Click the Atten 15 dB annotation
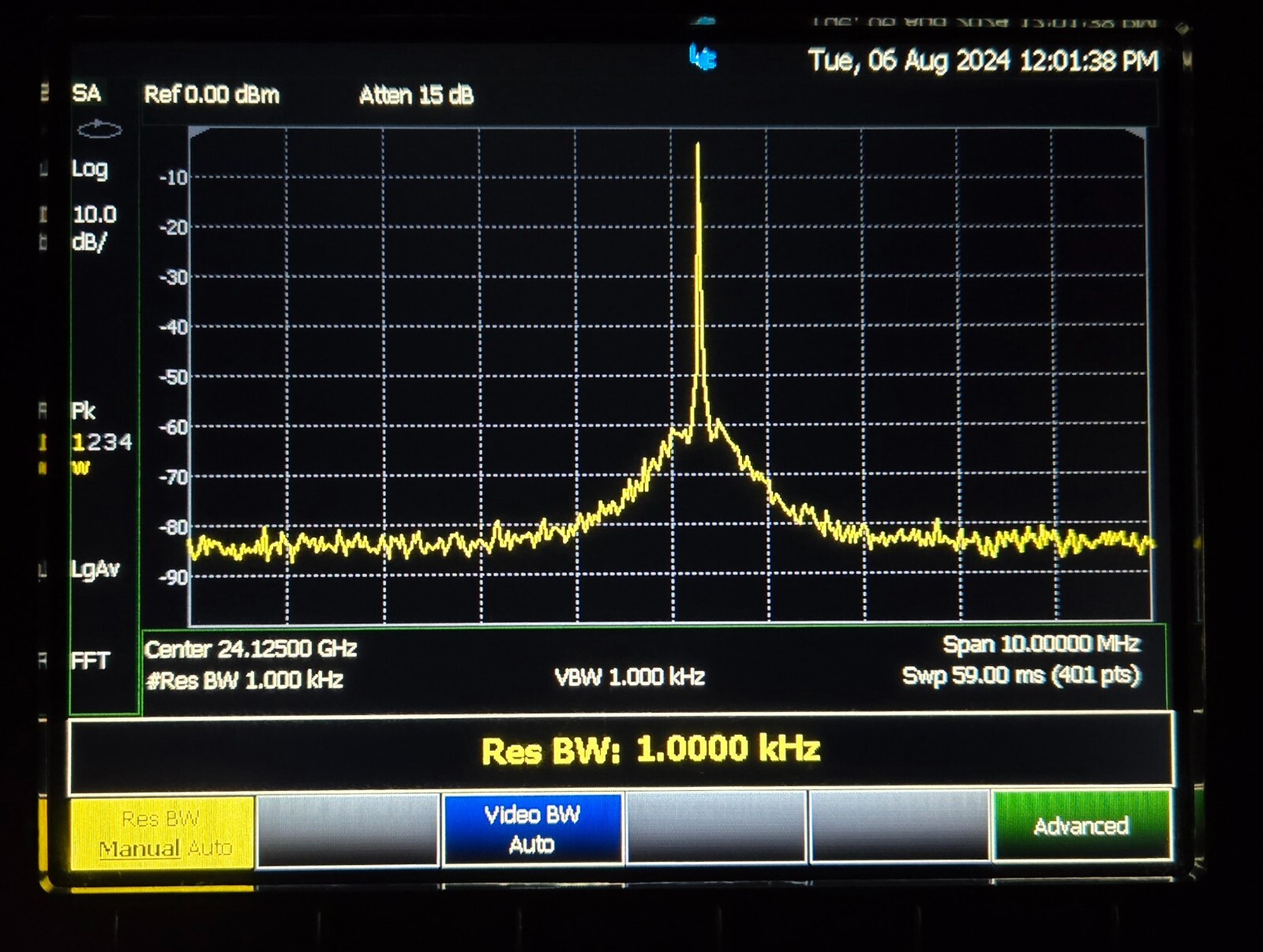The height and width of the screenshot is (952, 1263). 416,96
